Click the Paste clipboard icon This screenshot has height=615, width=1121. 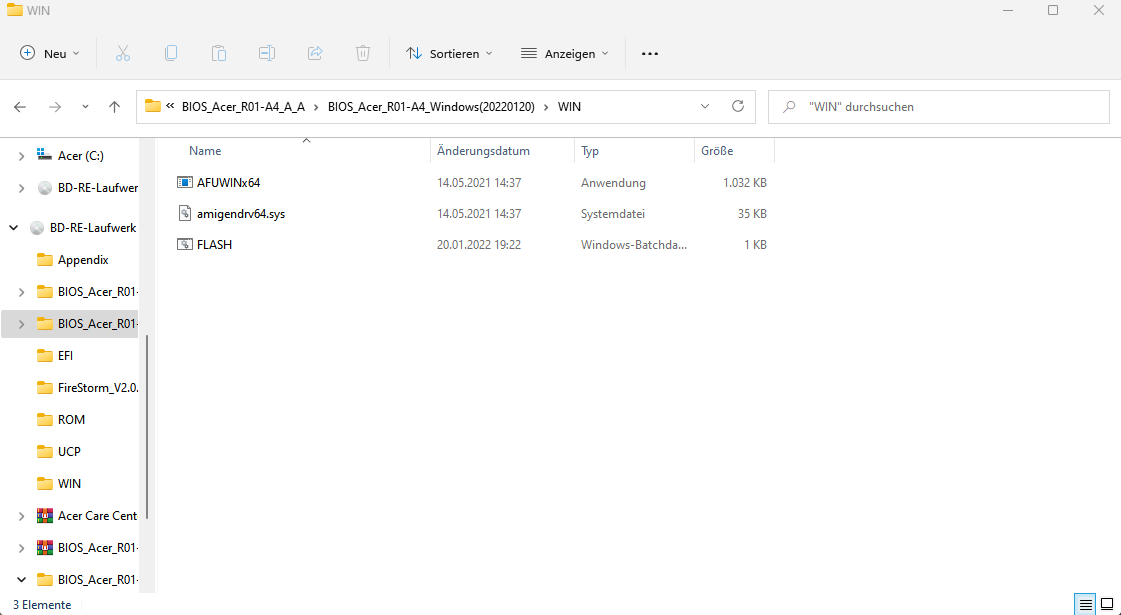[219, 54]
